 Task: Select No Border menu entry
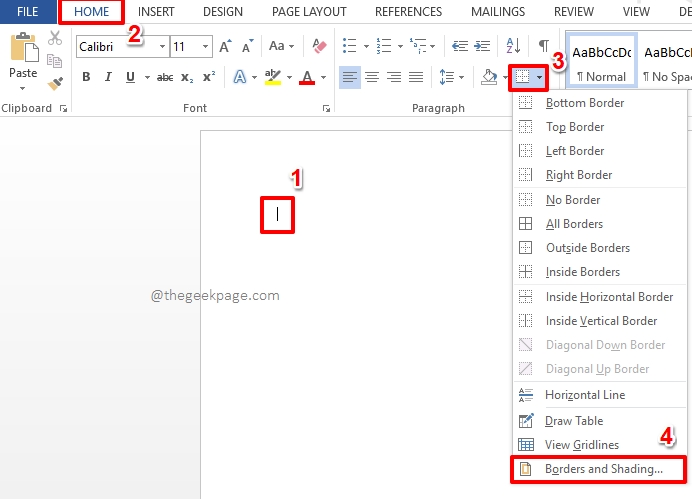pos(600,200)
